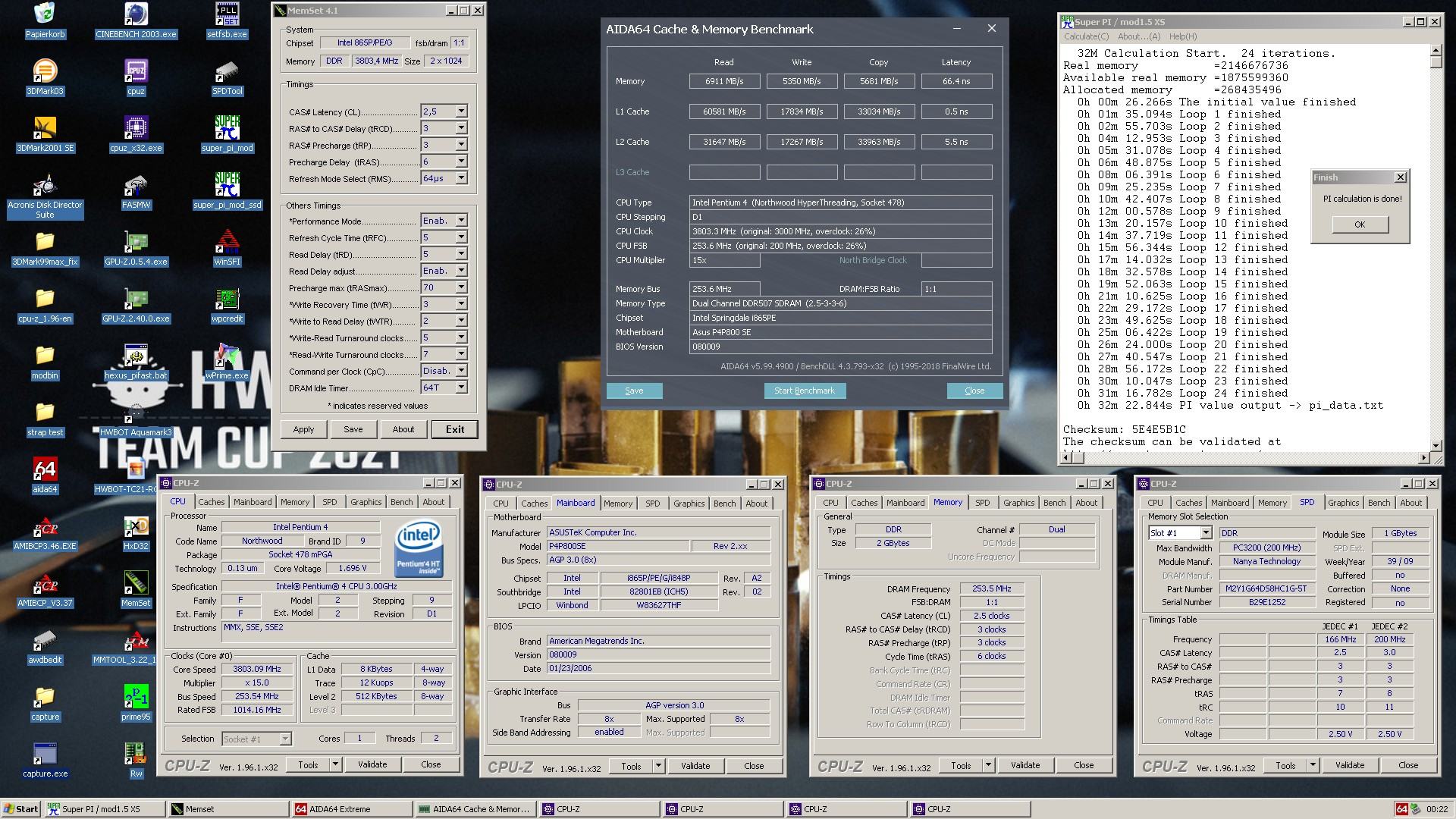Open the Command per Clock dropdown
The image size is (1456, 819).
pos(461,371)
